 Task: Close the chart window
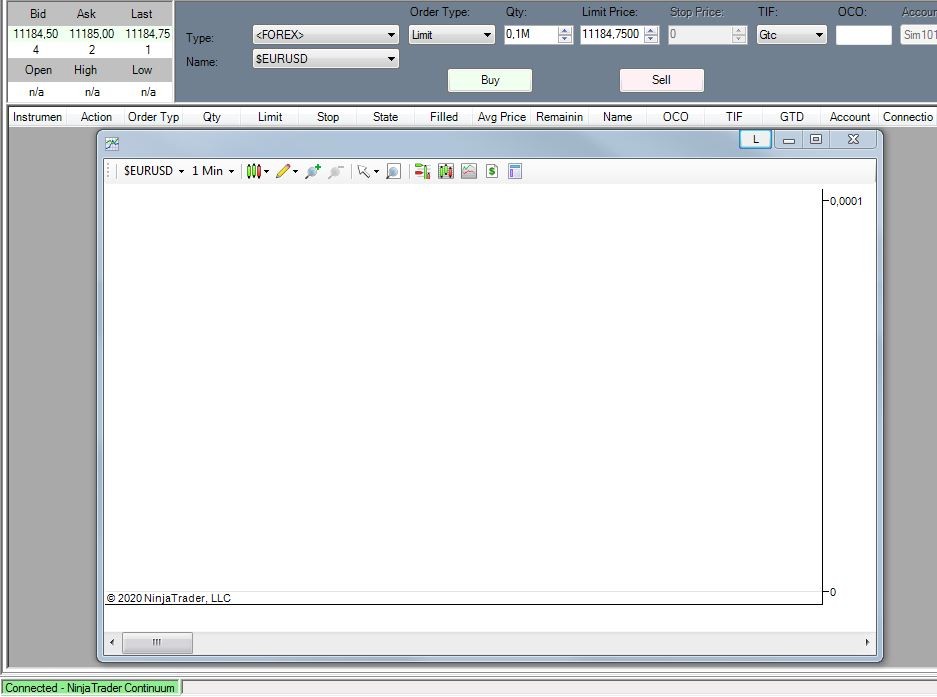[853, 140]
